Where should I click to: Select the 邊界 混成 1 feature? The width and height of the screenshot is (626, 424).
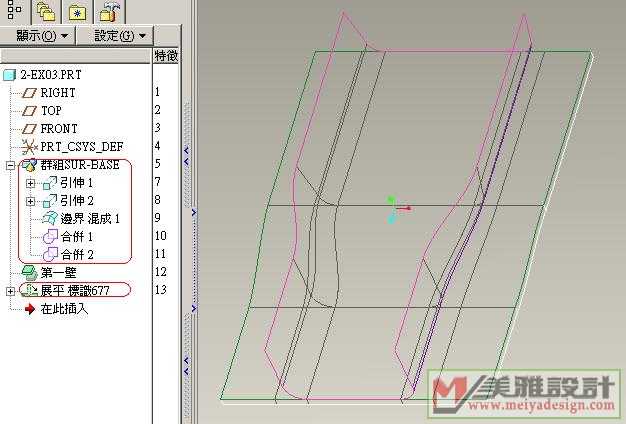[x=90, y=218]
